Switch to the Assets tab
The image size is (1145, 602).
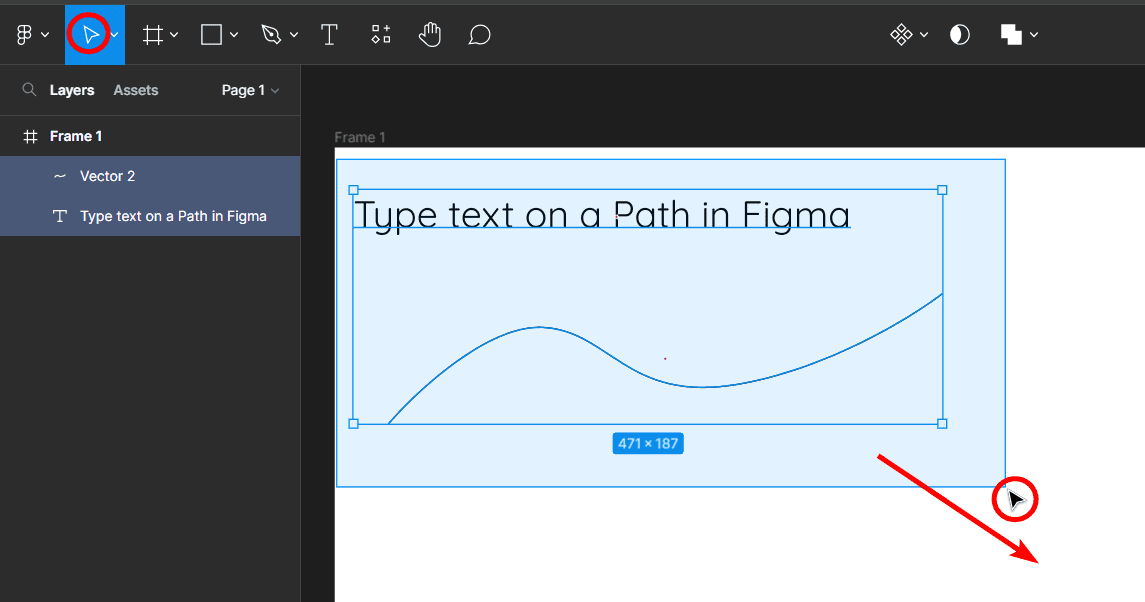(136, 90)
